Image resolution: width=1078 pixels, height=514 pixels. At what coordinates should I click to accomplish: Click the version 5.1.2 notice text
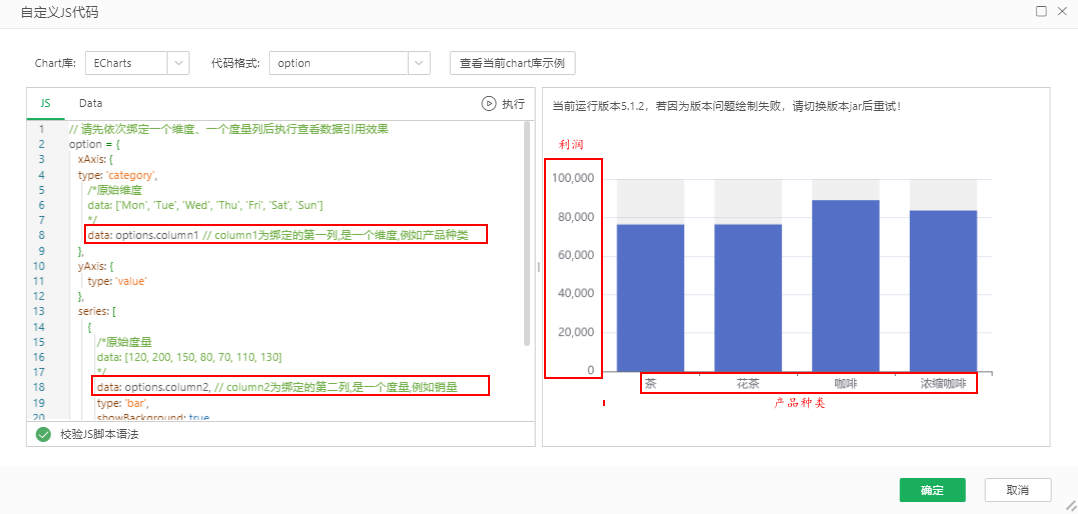tap(727, 107)
